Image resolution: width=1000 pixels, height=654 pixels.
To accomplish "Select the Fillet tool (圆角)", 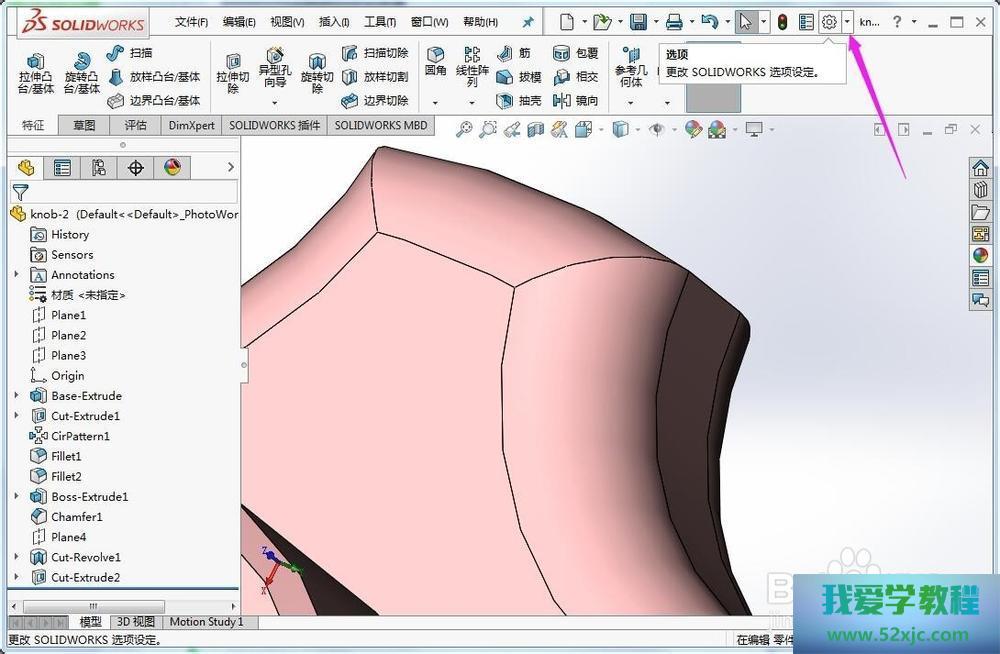I will click(435, 62).
